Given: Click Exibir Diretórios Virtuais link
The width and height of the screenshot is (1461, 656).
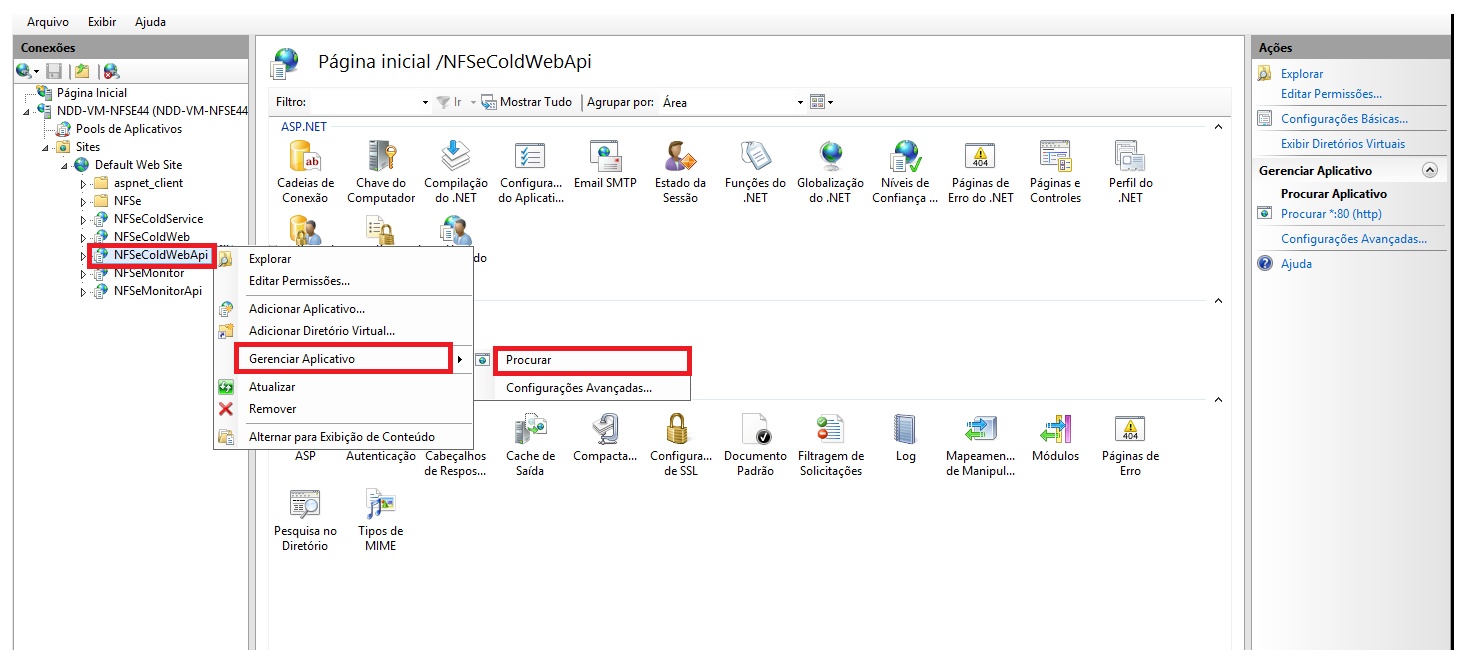Looking at the screenshot, I should point(1343,144).
